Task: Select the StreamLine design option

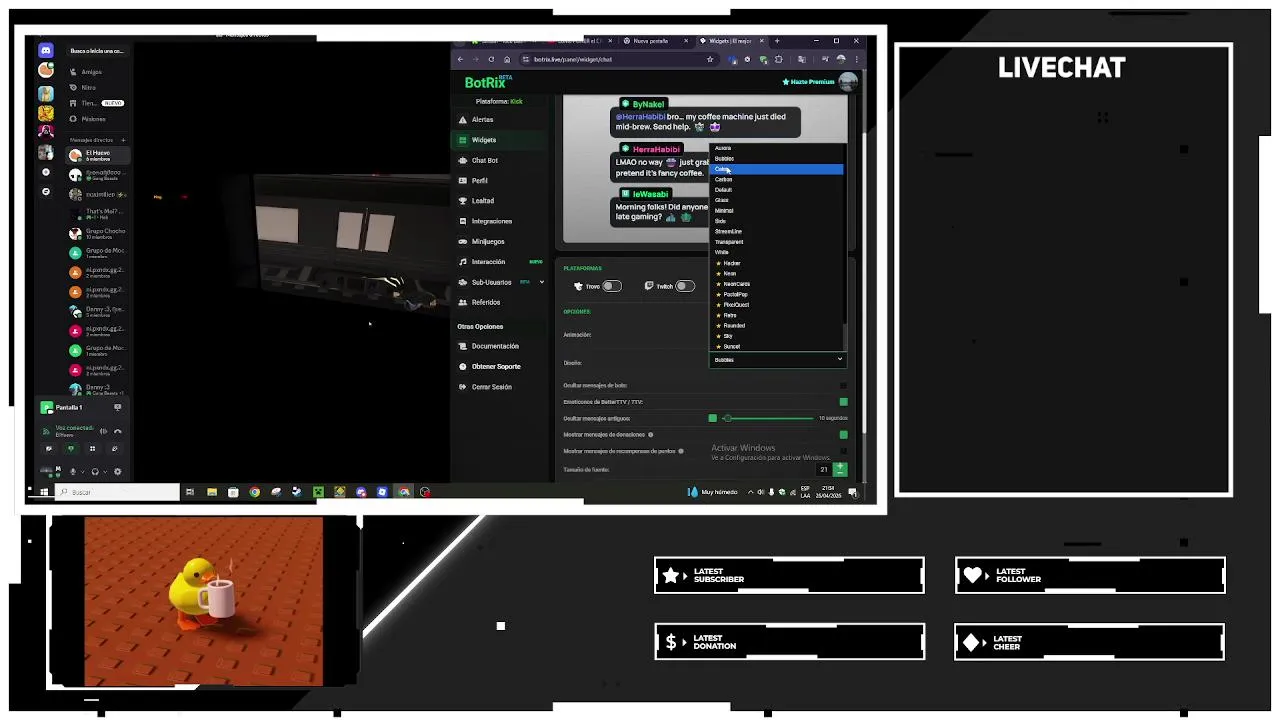Action: [x=777, y=231]
